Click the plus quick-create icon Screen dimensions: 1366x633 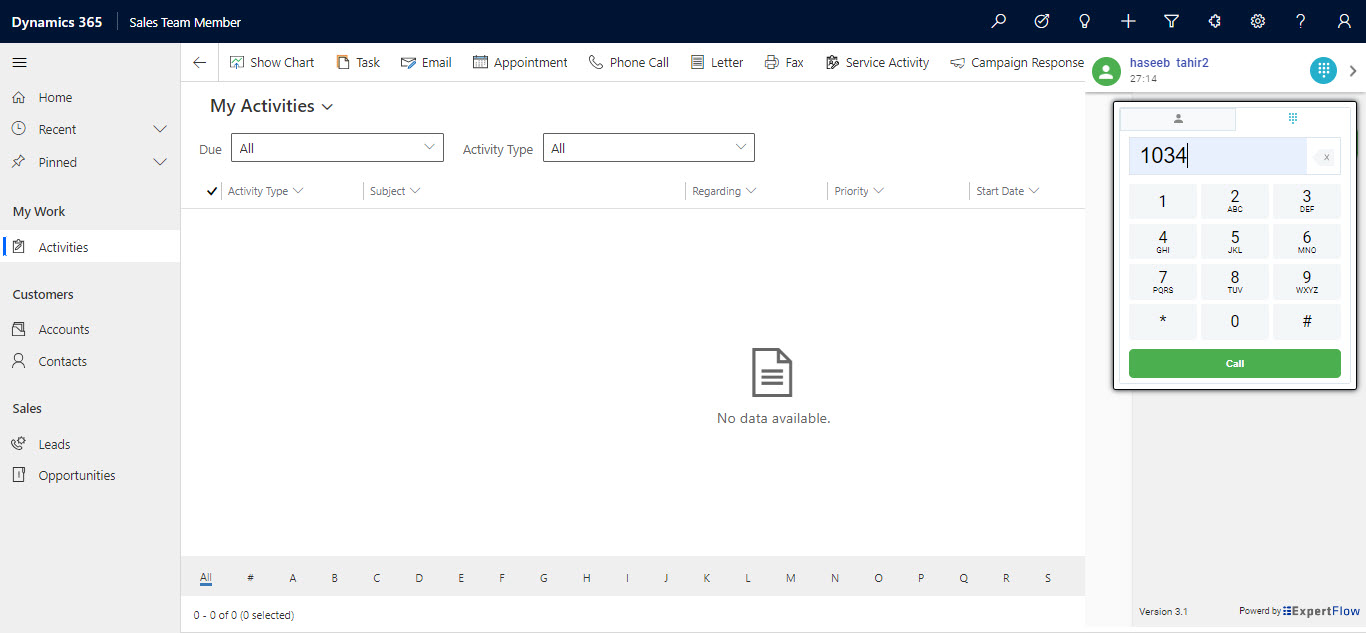pyautogui.click(x=1128, y=21)
